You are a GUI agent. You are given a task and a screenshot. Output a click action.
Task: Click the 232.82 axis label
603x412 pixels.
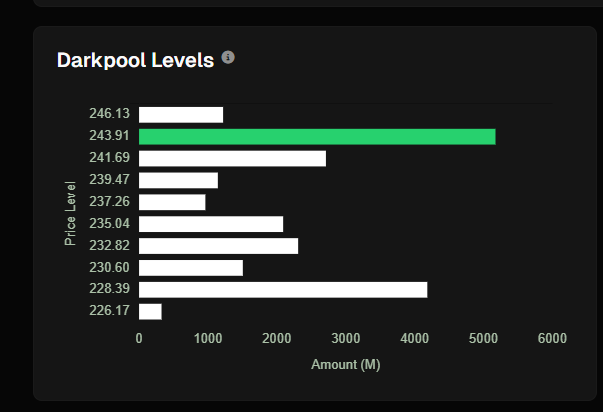pyautogui.click(x=110, y=245)
